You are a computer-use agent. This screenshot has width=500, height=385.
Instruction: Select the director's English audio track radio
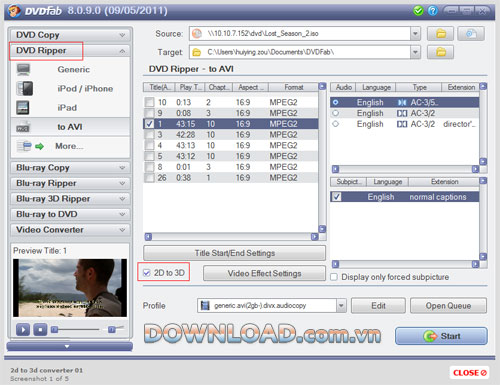(336, 124)
